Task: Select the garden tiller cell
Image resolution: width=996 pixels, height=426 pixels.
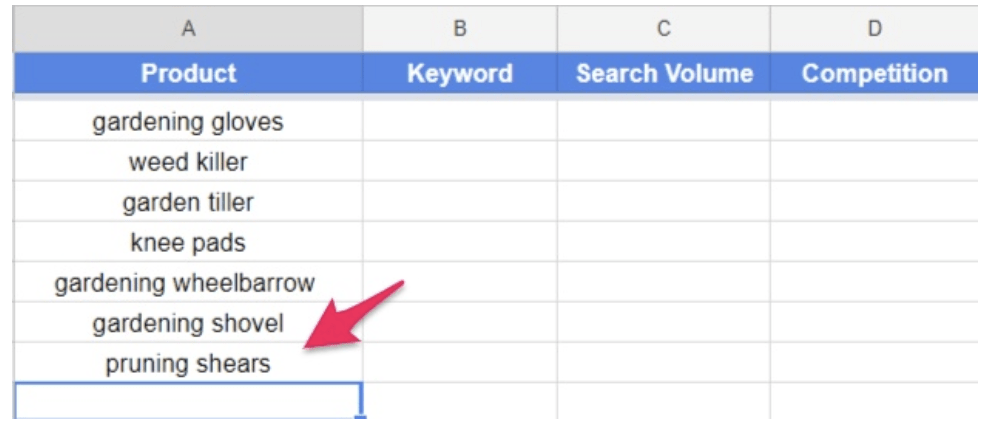Action: coord(188,203)
